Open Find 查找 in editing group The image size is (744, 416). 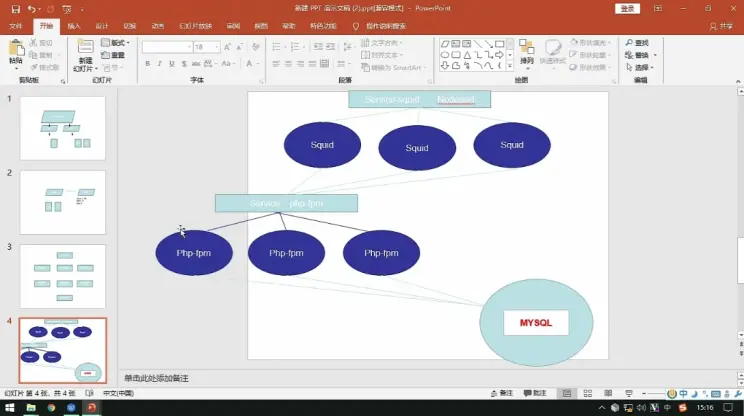coord(637,43)
